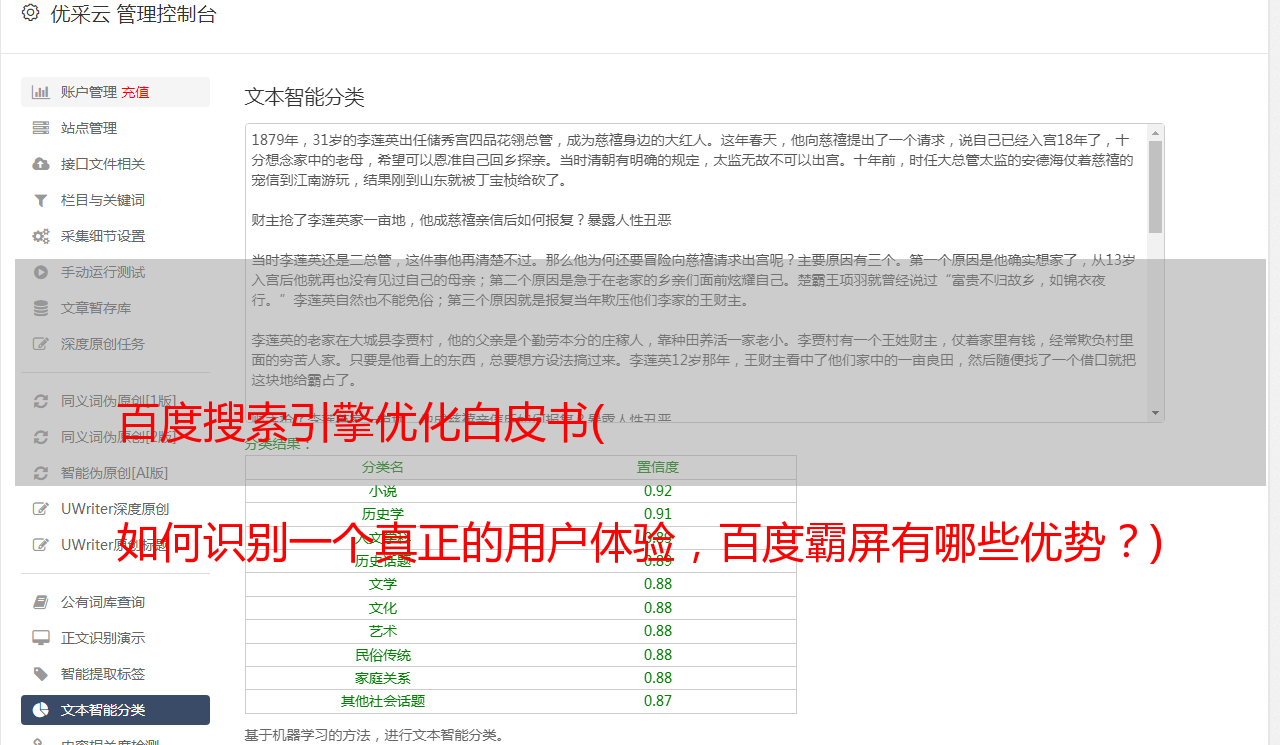Click the text area scrollbar down arrow

1155,413
